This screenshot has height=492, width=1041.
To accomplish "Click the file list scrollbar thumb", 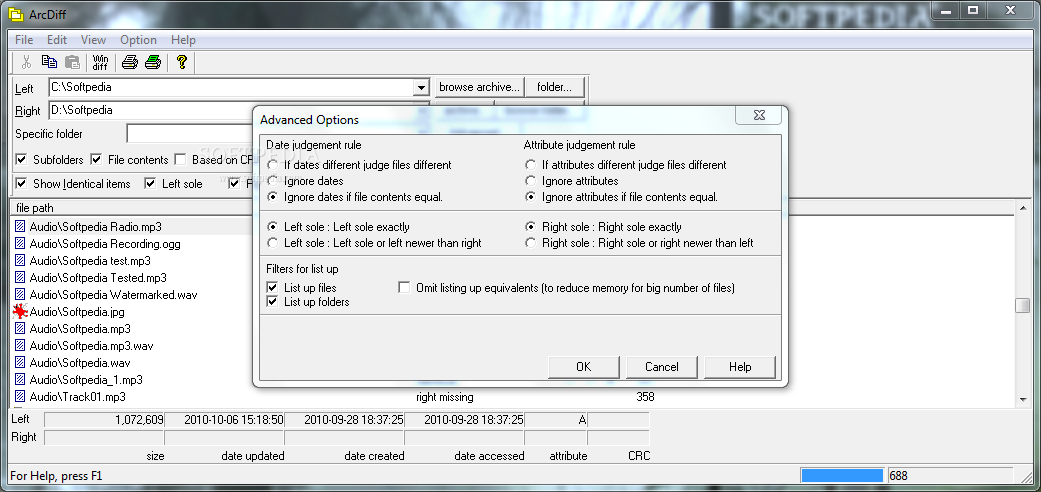I will (x=1022, y=305).
